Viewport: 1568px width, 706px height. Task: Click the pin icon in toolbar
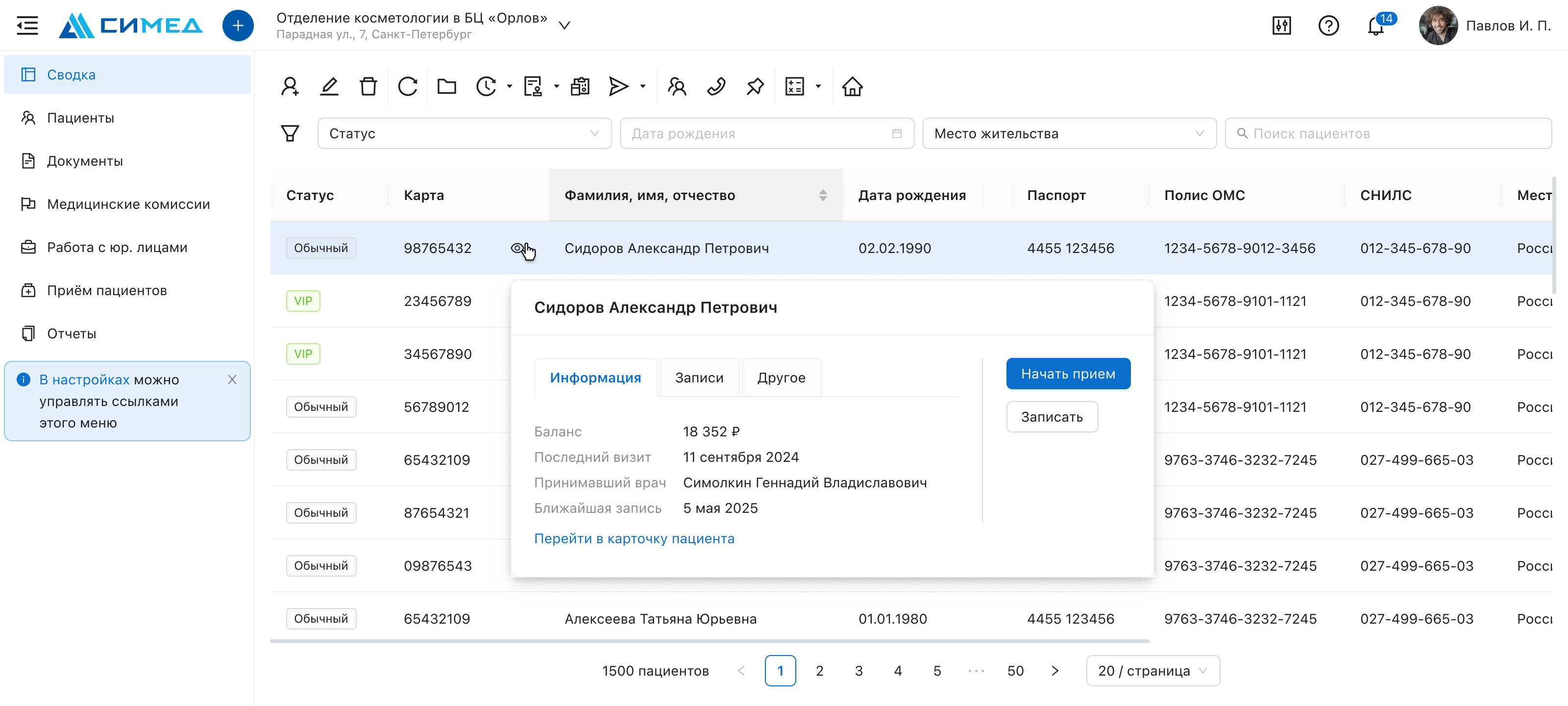756,86
